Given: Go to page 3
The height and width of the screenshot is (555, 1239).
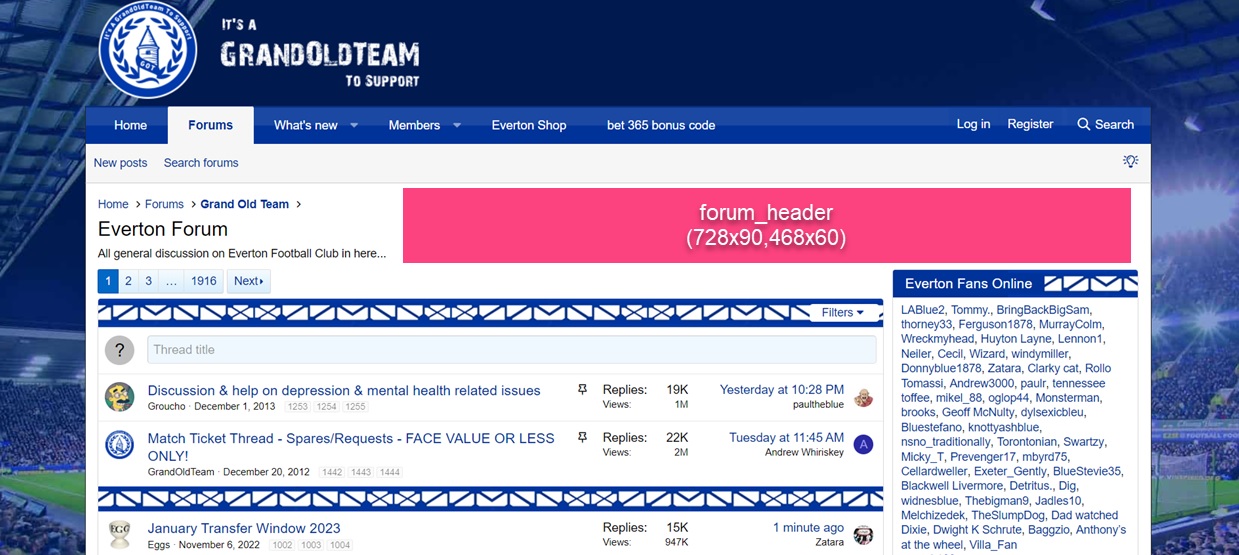Looking at the screenshot, I should 148,281.
